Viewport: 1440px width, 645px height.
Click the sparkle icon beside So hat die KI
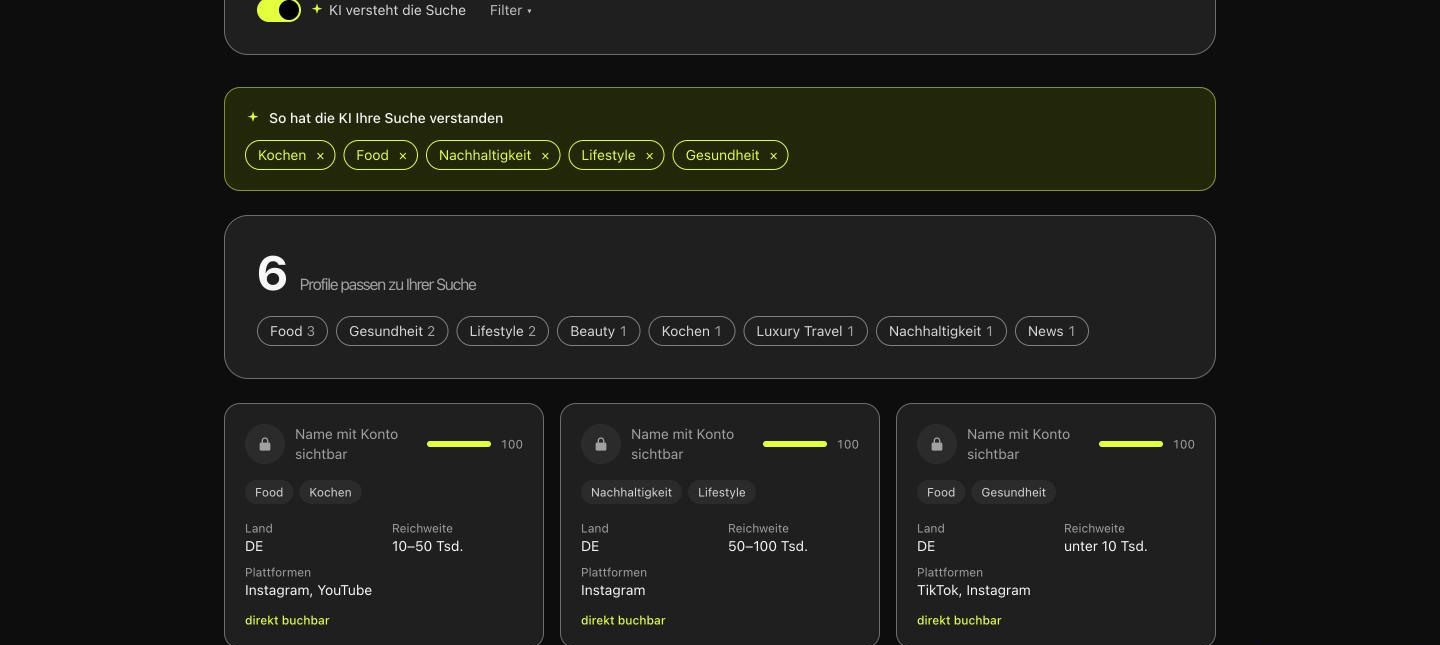[253, 117]
